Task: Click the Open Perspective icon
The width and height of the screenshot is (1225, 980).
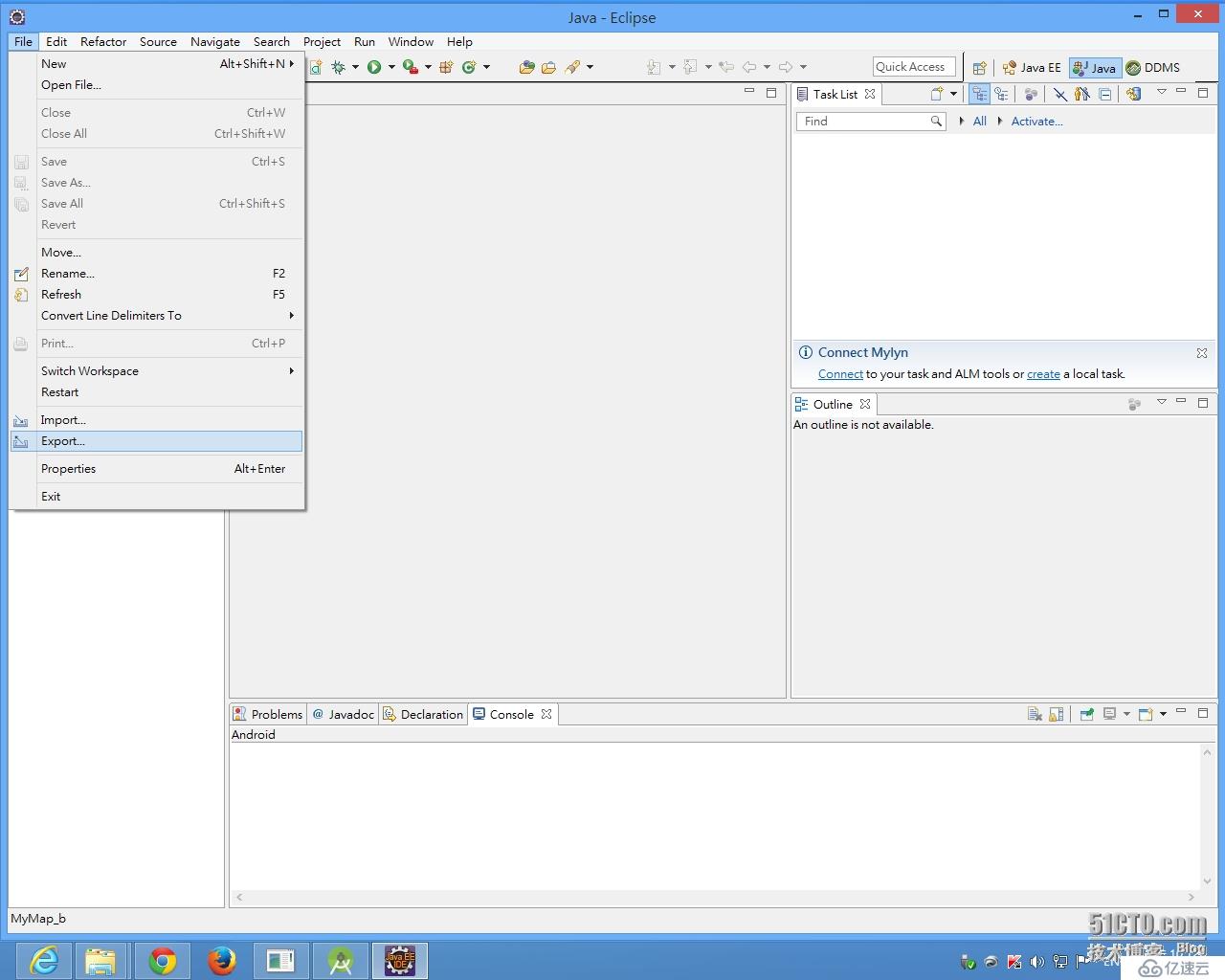Action: click(x=980, y=68)
